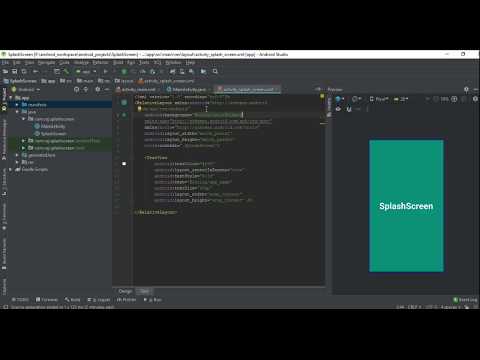Open the Build tool window
The width and height of the screenshot is (480, 360).
click(72, 300)
